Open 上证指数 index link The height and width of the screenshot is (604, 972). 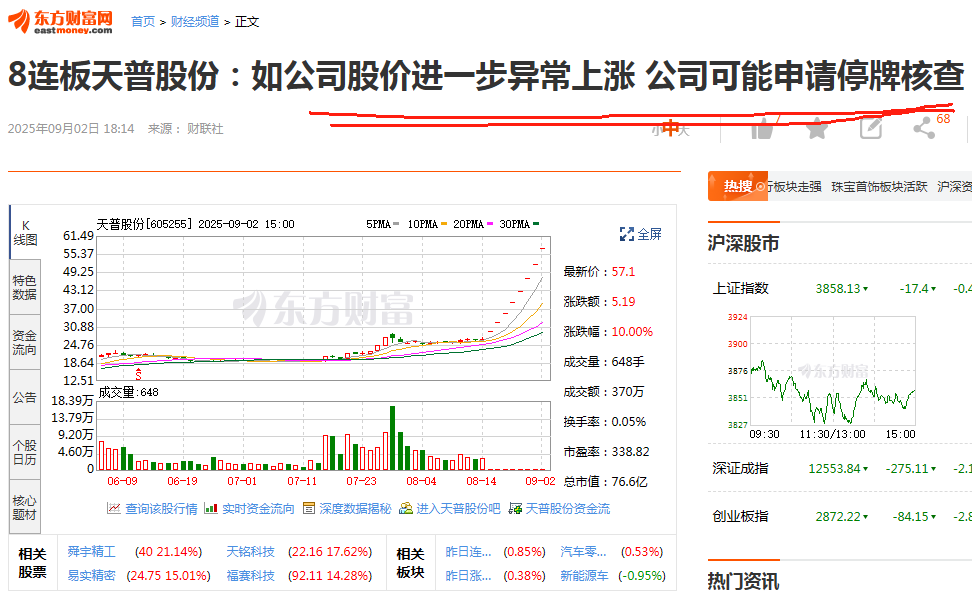(x=740, y=288)
